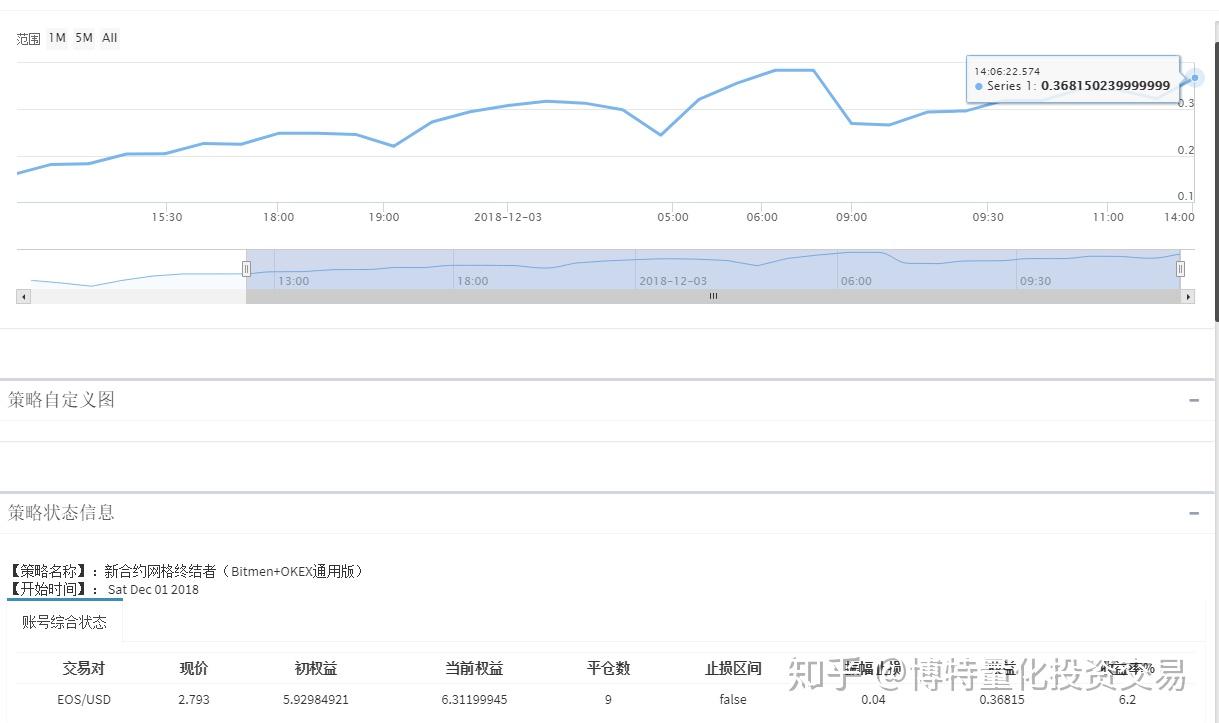Image resolution: width=1219 pixels, height=723 pixels.
Task: Select the 5M range button
Action: click(83, 38)
